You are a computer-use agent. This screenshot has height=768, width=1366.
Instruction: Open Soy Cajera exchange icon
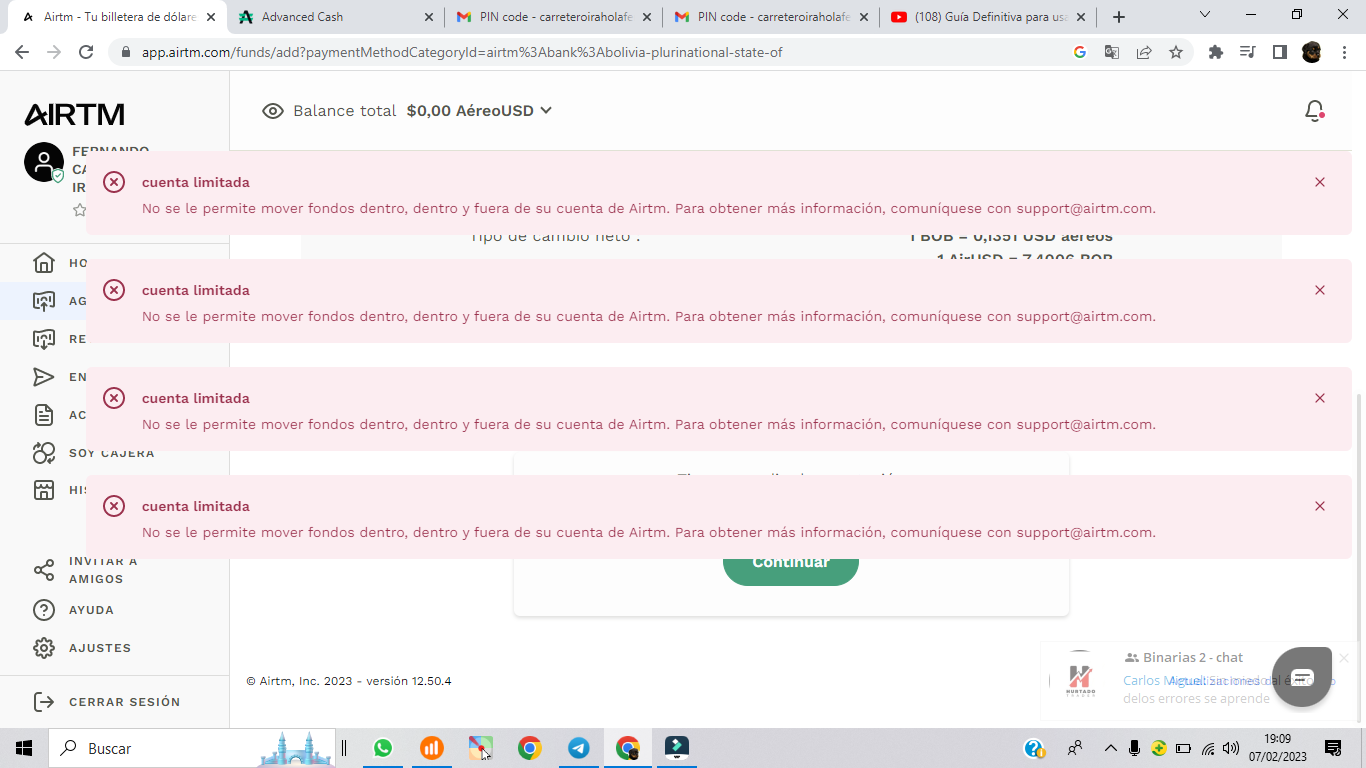pyautogui.click(x=44, y=453)
